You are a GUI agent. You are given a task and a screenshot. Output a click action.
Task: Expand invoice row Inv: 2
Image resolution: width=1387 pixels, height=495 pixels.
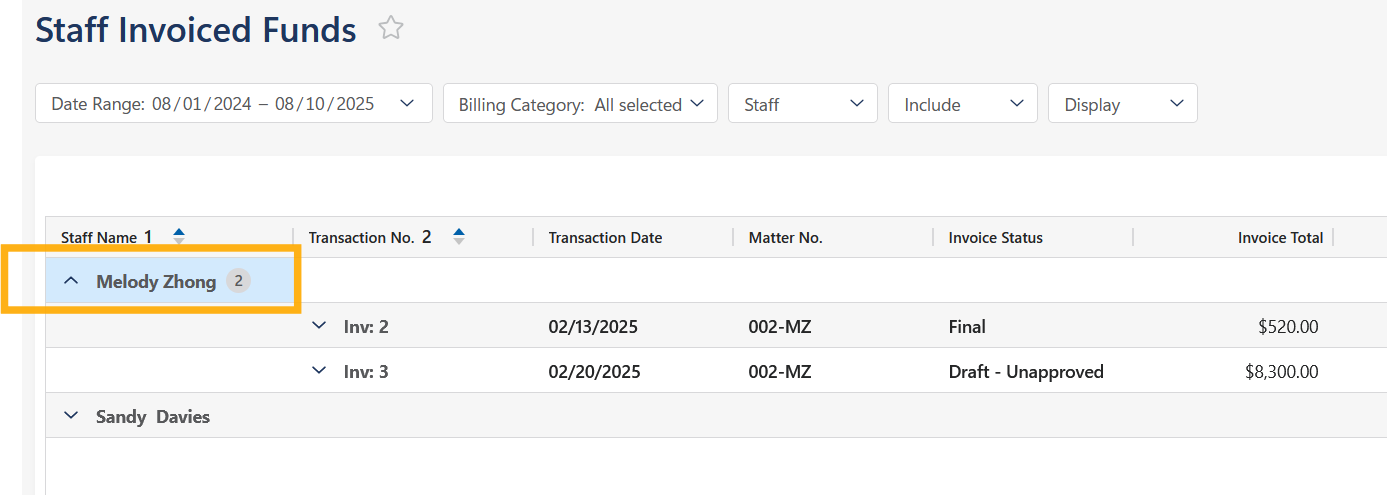319,326
